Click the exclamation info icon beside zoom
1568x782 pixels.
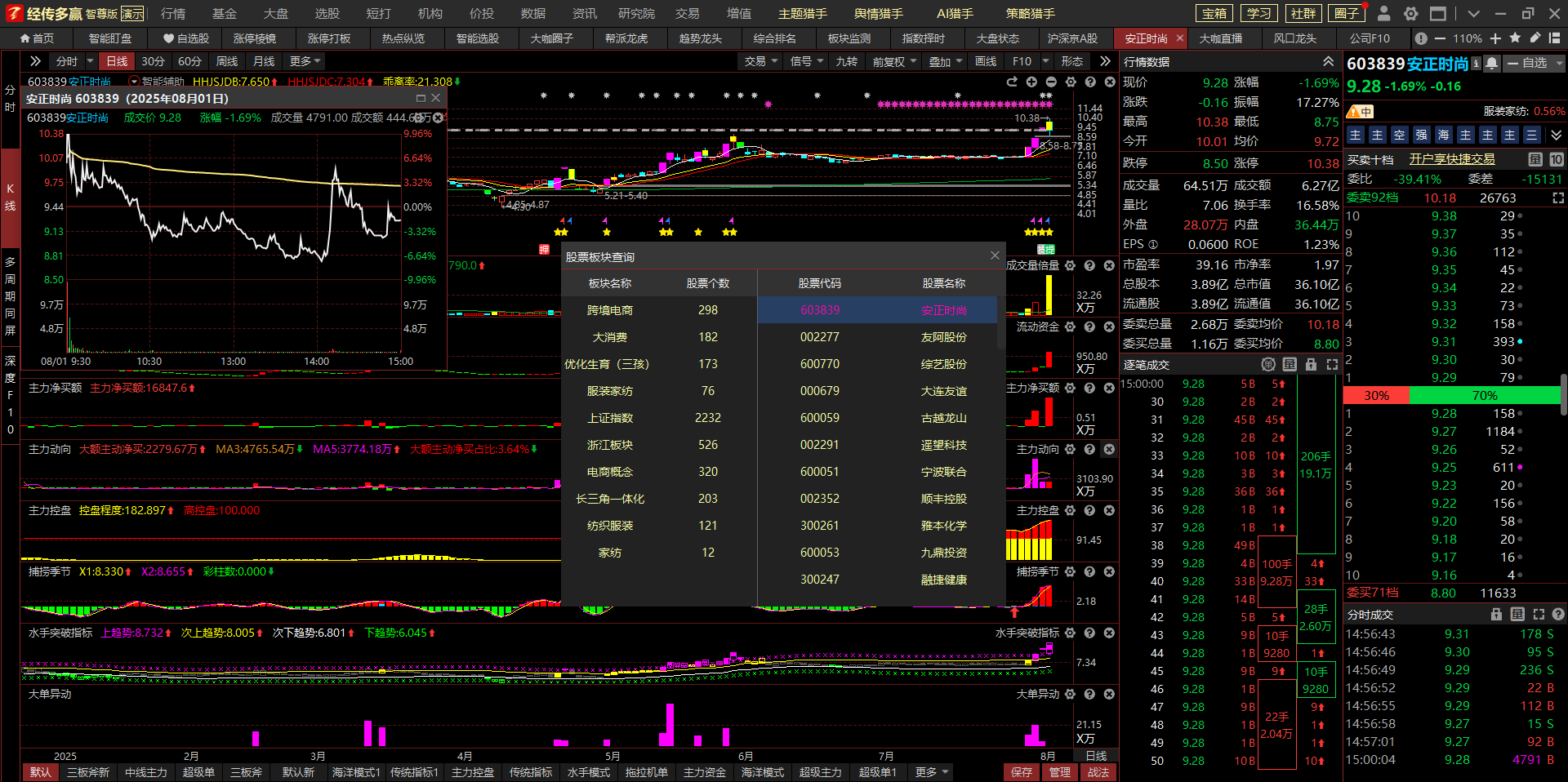[1421, 38]
